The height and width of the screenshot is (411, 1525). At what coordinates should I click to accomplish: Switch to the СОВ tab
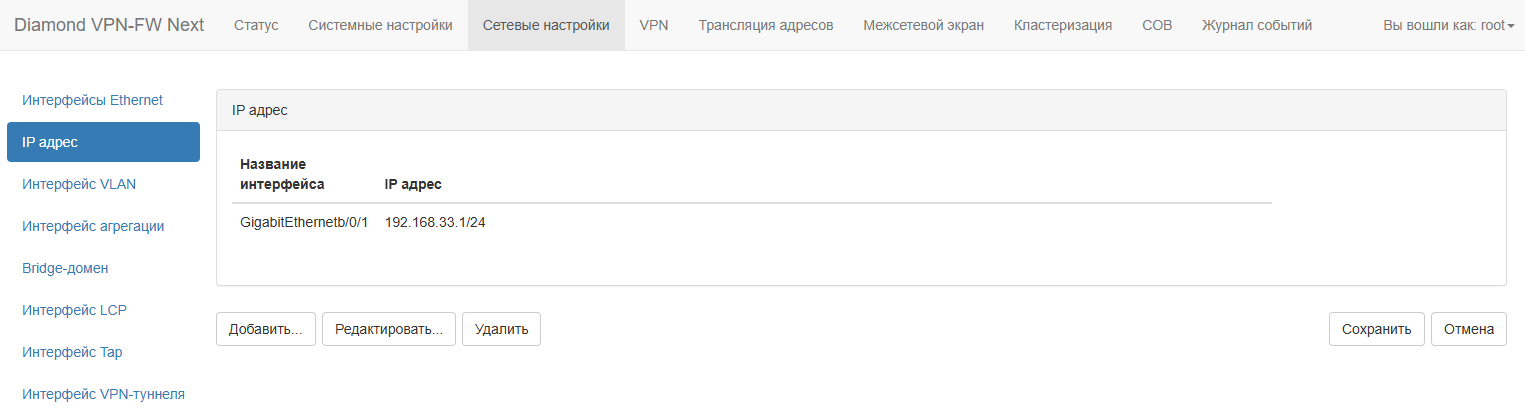pos(1157,25)
